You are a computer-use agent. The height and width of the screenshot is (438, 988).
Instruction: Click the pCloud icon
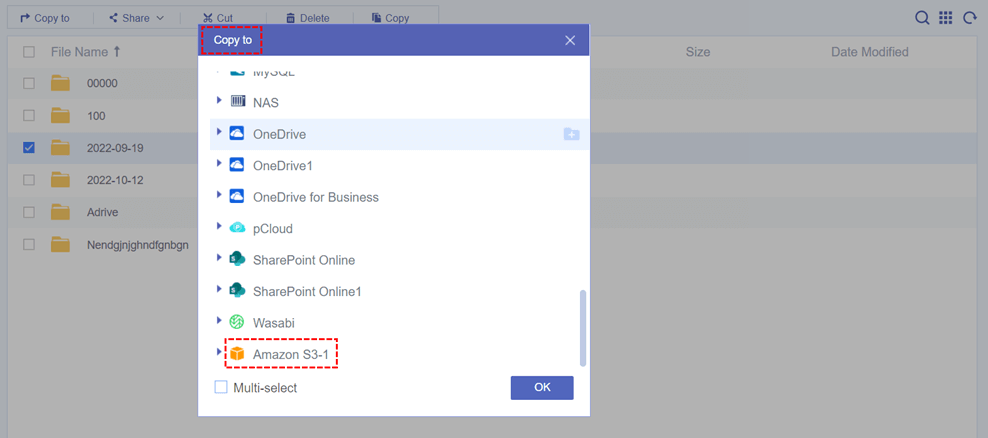(x=238, y=228)
